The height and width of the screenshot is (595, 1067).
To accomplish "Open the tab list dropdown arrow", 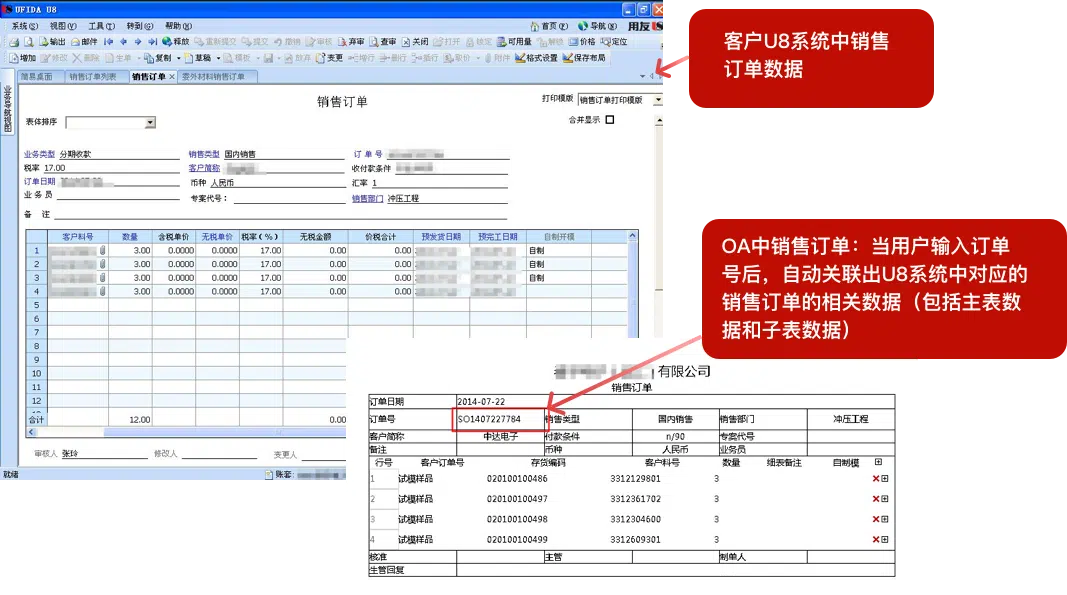I will [x=643, y=77].
